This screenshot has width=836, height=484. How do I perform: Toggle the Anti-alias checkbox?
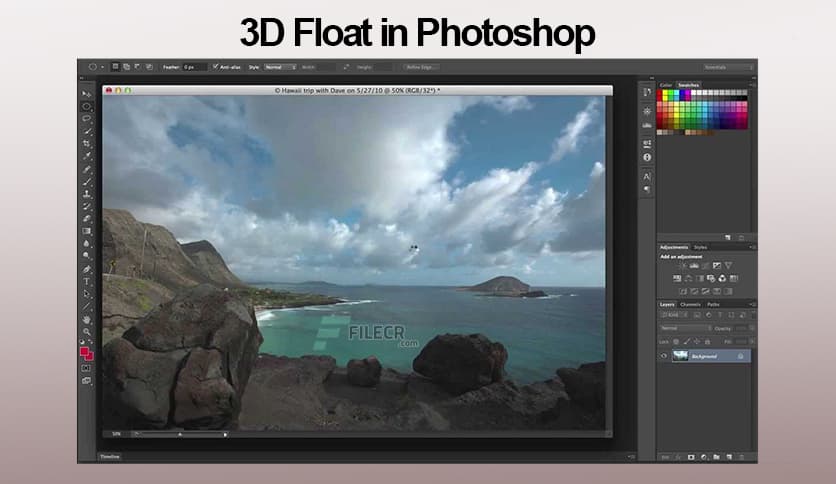215,67
